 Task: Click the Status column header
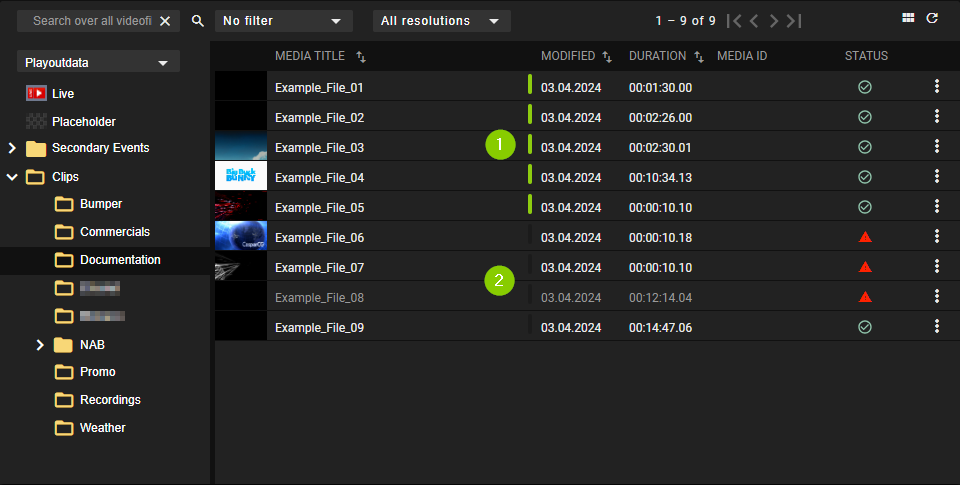(x=866, y=56)
